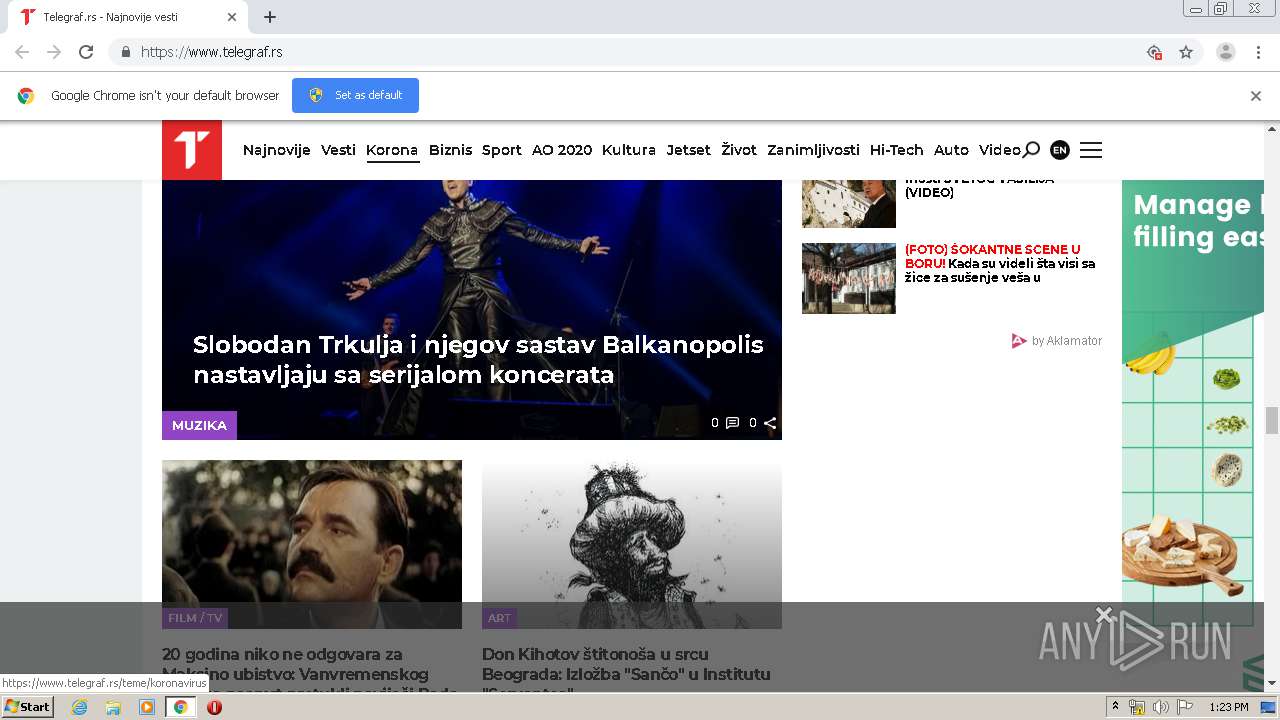Click the page vertical scrollbar thumb

(1272, 420)
